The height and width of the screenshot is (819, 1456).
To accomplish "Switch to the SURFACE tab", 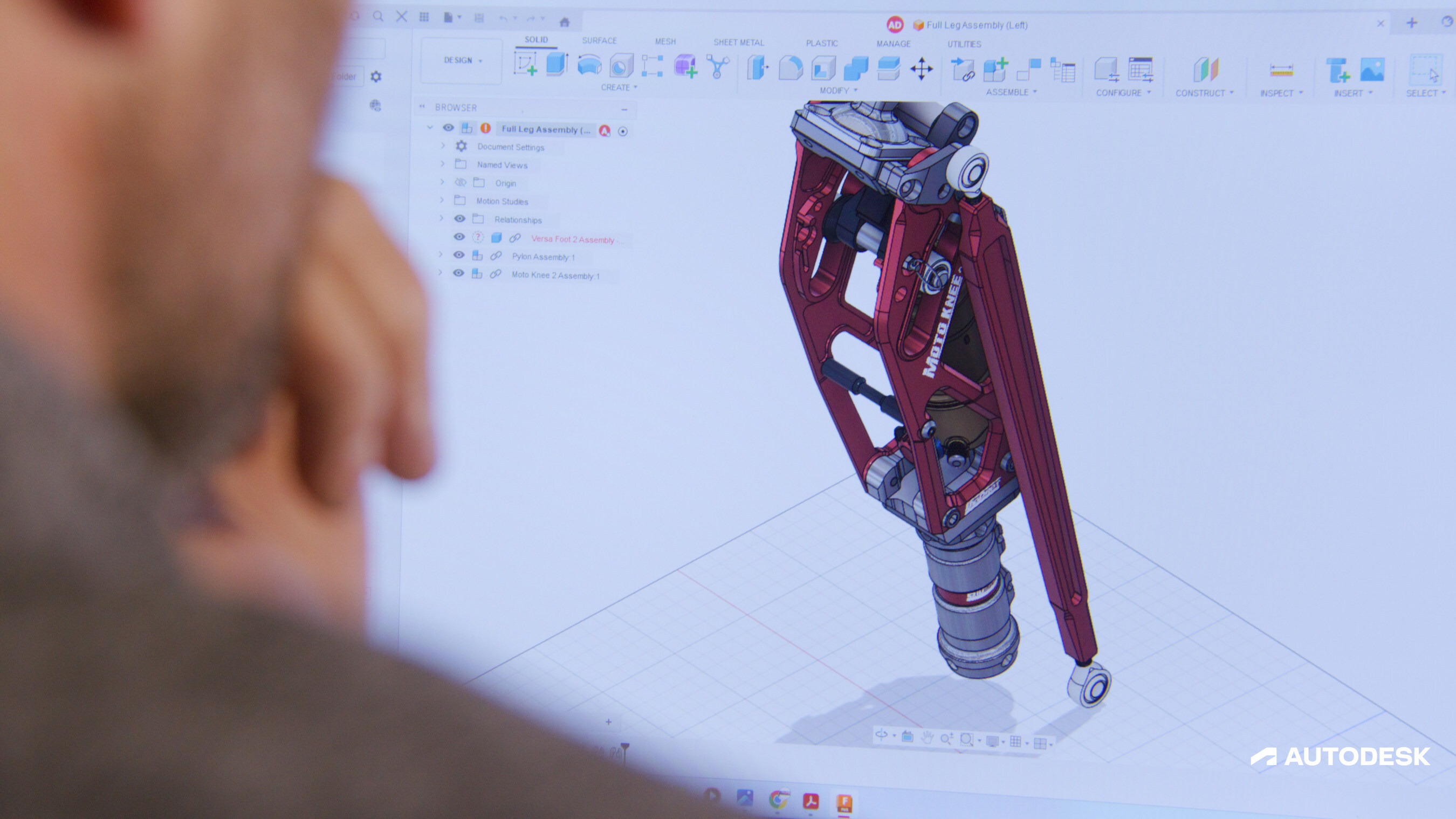I will click(x=599, y=40).
